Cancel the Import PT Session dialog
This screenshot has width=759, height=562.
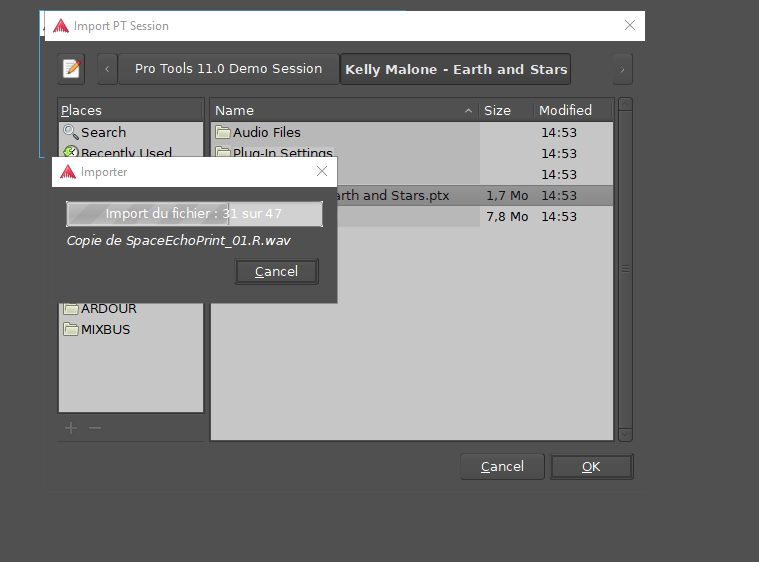click(502, 467)
